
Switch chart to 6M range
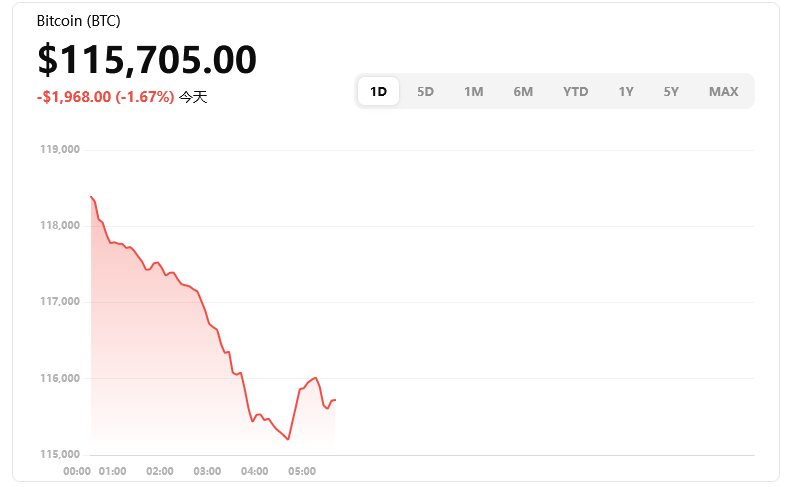(x=523, y=91)
